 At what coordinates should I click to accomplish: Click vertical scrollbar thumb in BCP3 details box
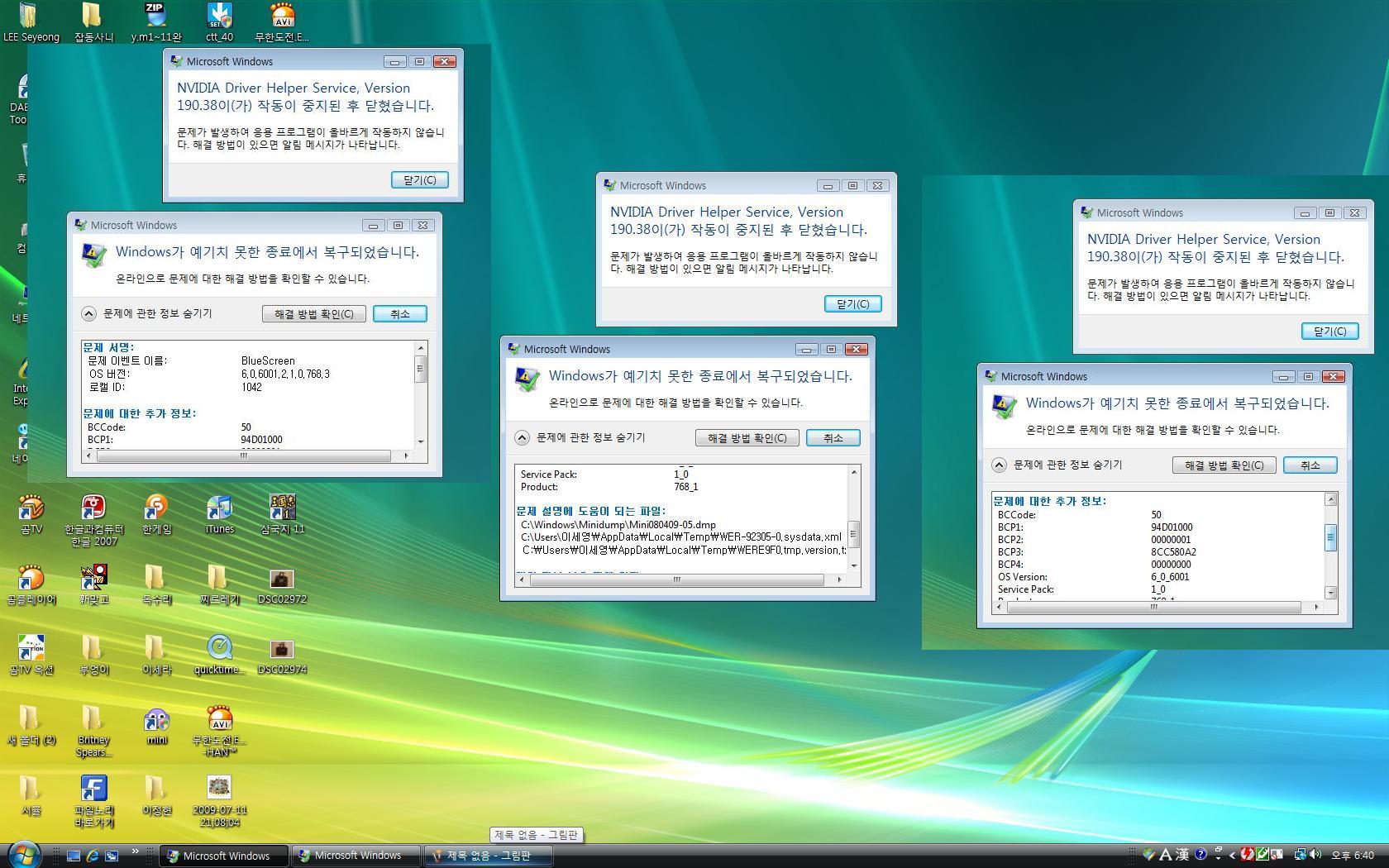pos(1331,537)
